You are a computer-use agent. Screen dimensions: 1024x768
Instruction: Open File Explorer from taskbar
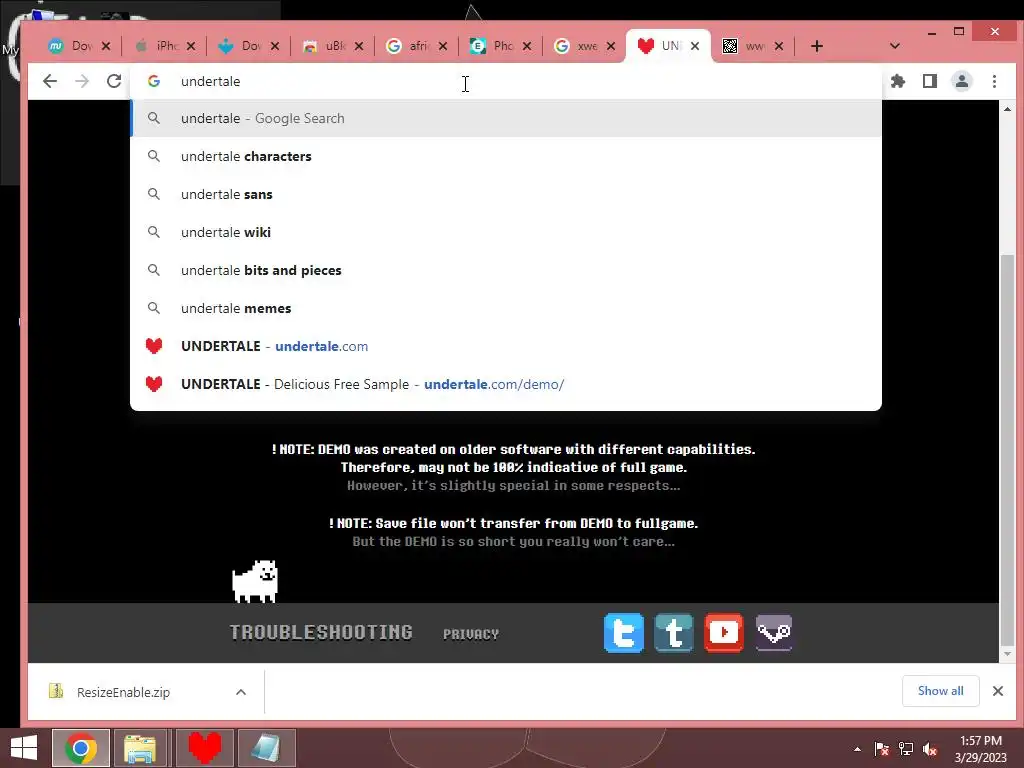[140, 748]
